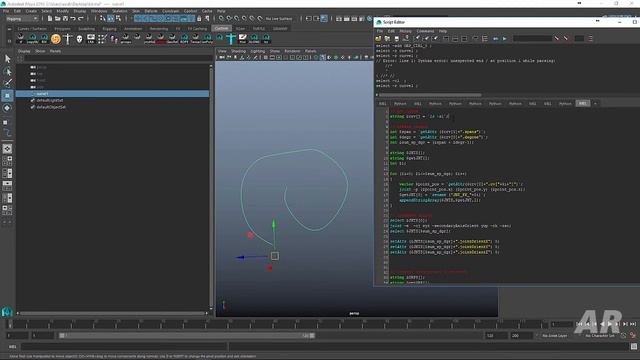The width and height of the screenshot is (640, 360).
Task: Click the skull shelf icon
Action: coord(79,39)
